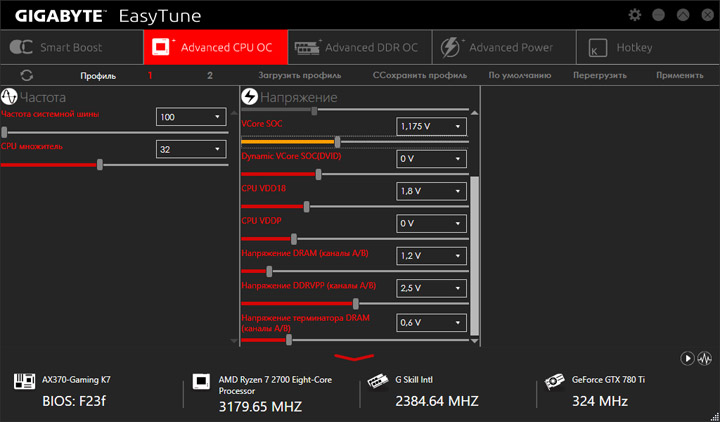Open the DRAM terminator dropdown showing 0,6 V
Viewport: 720px width, 422px height.
pos(431,323)
